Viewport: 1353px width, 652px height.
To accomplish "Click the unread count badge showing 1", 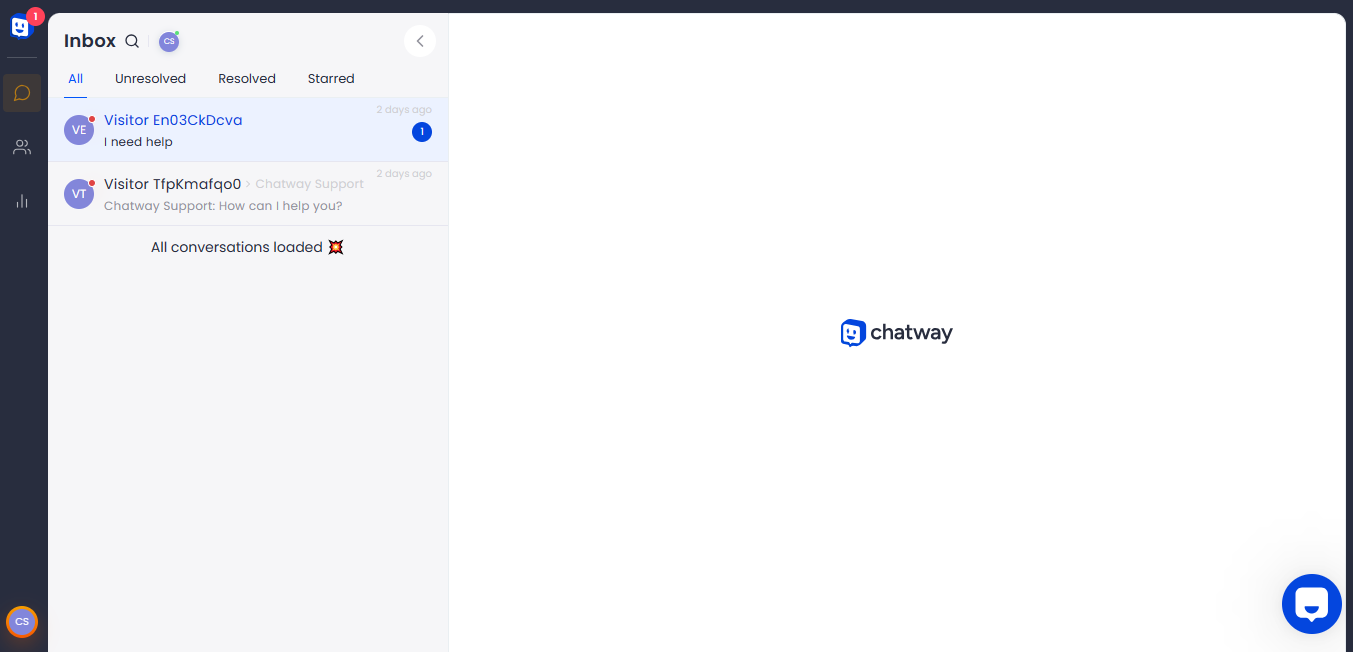I will (x=422, y=131).
